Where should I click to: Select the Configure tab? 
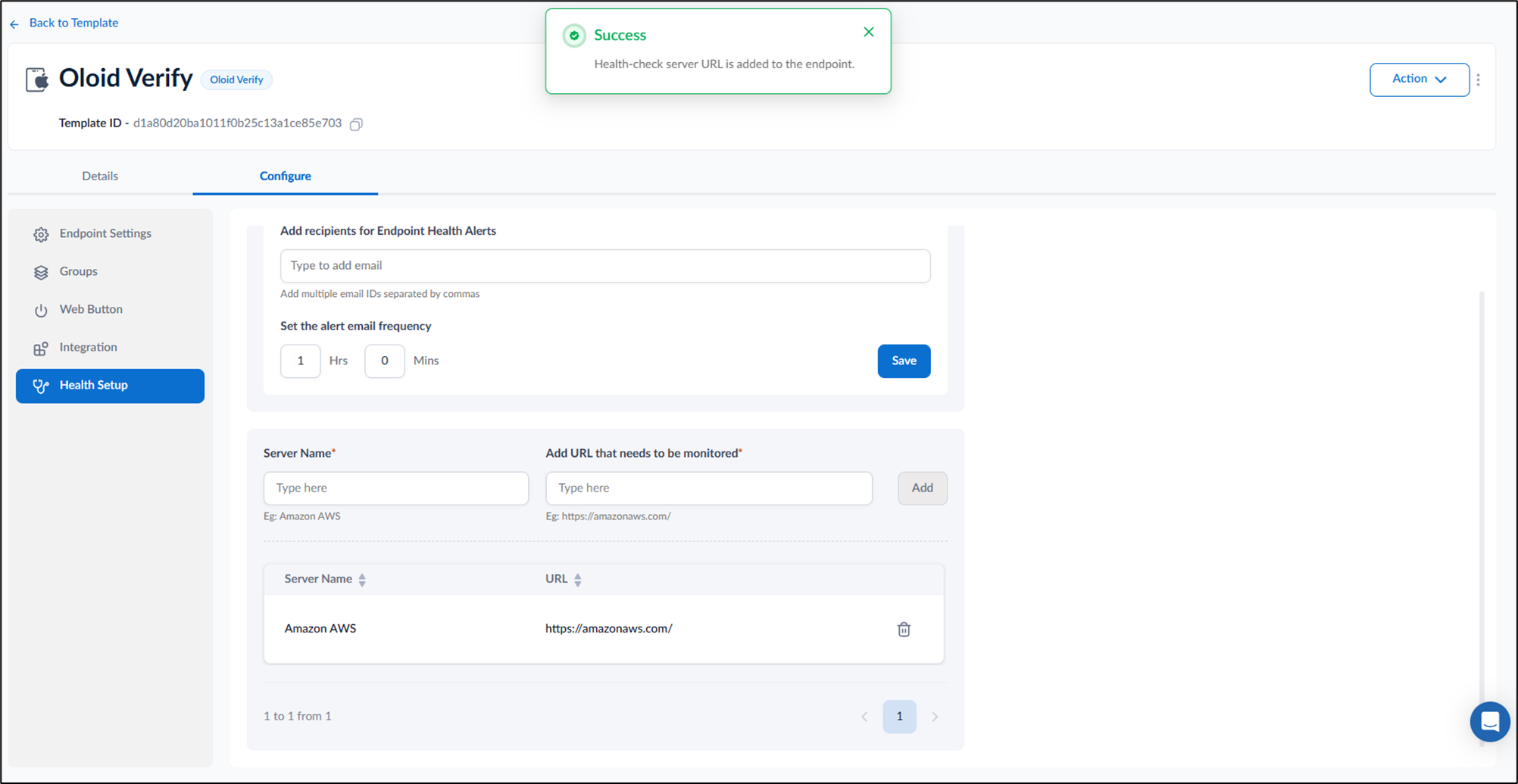[285, 176]
